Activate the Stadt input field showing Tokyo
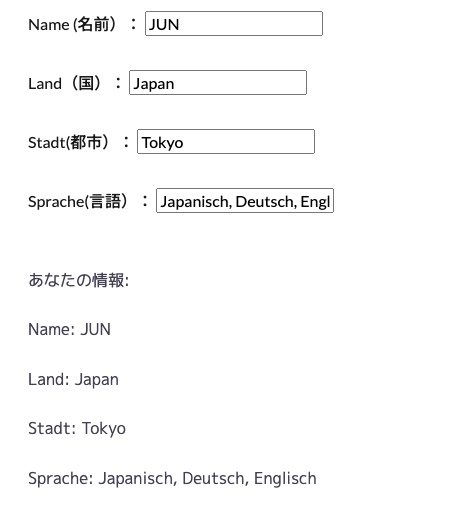The height and width of the screenshot is (517, 462). [x=226, y=142]
